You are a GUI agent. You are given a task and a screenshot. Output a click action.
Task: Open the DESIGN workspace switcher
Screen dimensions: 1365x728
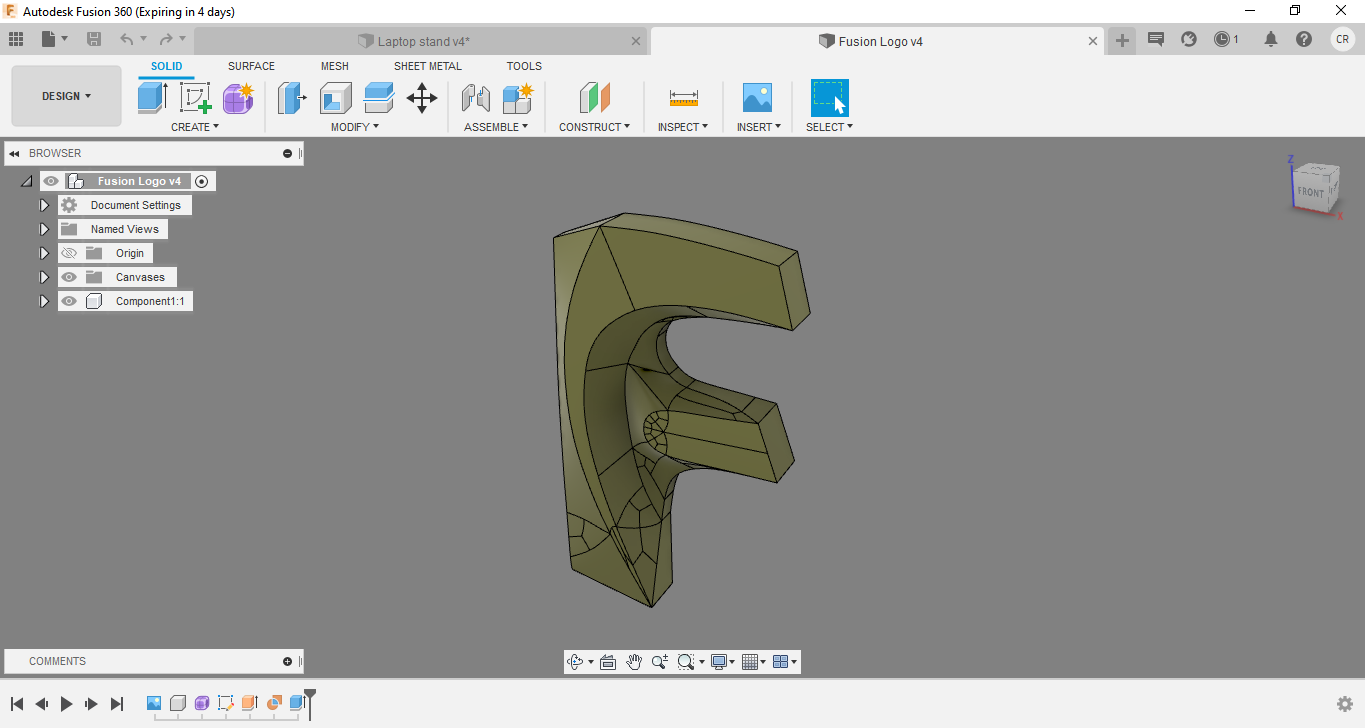[x=66, y=96]
